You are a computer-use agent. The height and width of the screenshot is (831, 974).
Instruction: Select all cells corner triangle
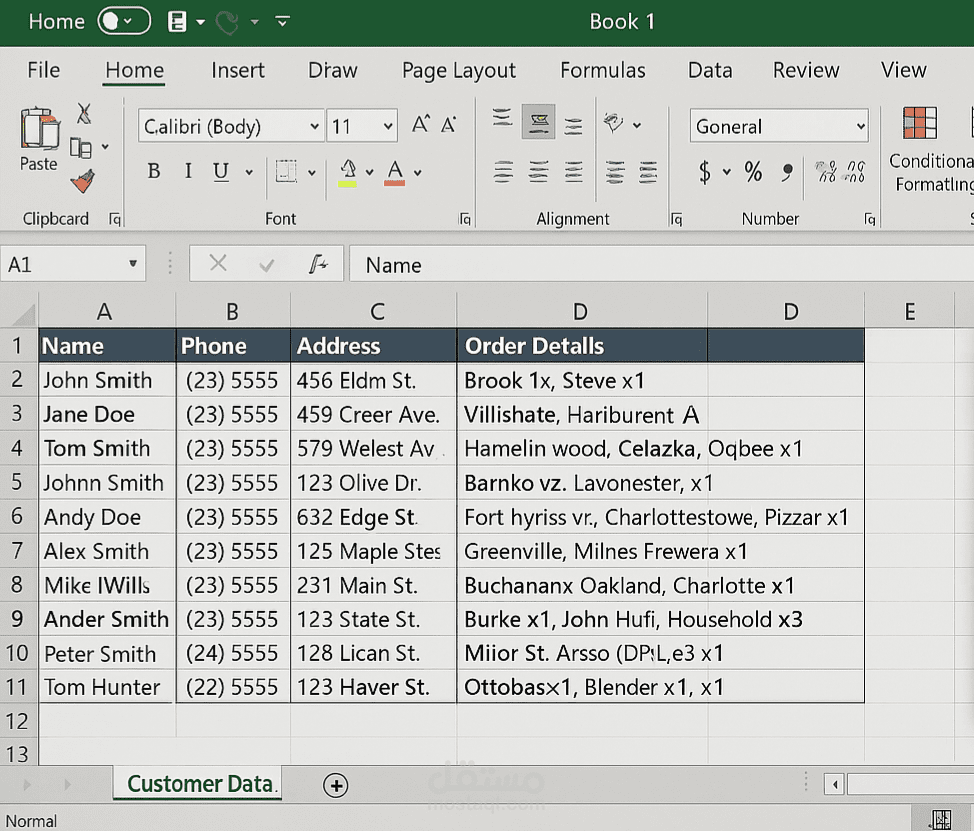22,313
